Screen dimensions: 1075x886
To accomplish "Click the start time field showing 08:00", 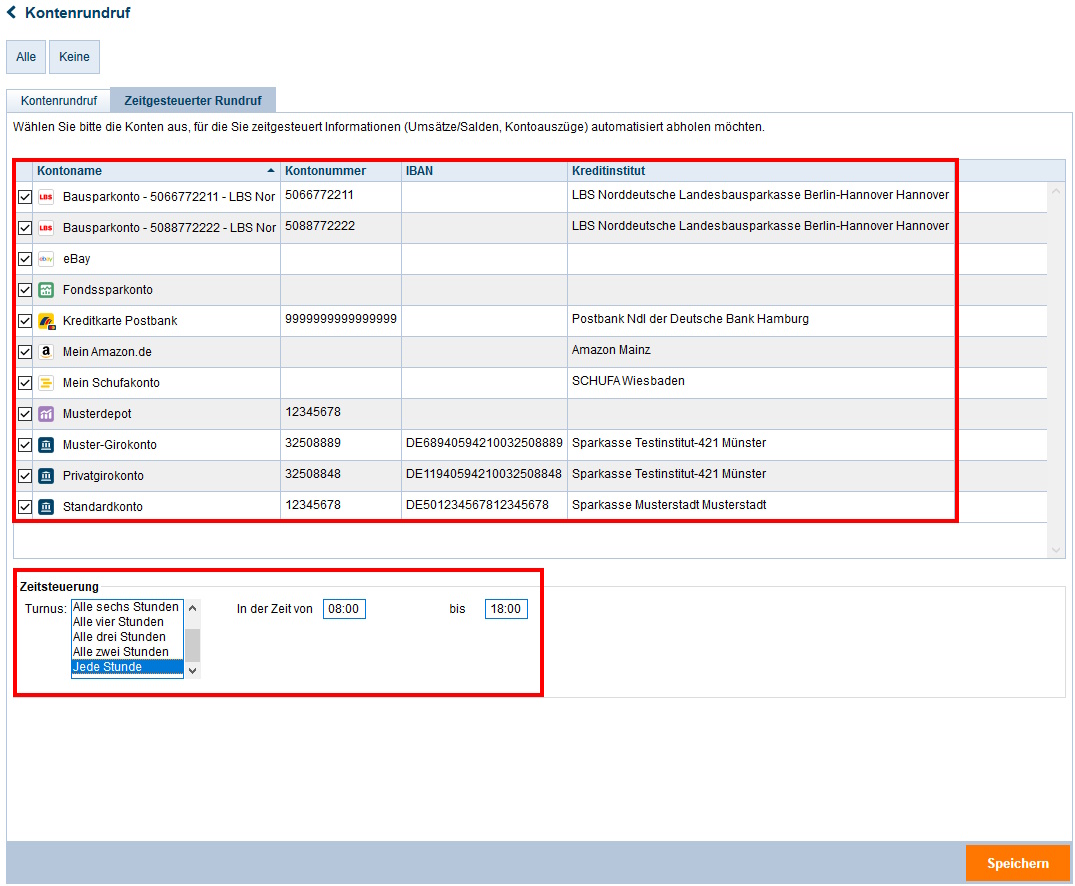I will 344,609.
